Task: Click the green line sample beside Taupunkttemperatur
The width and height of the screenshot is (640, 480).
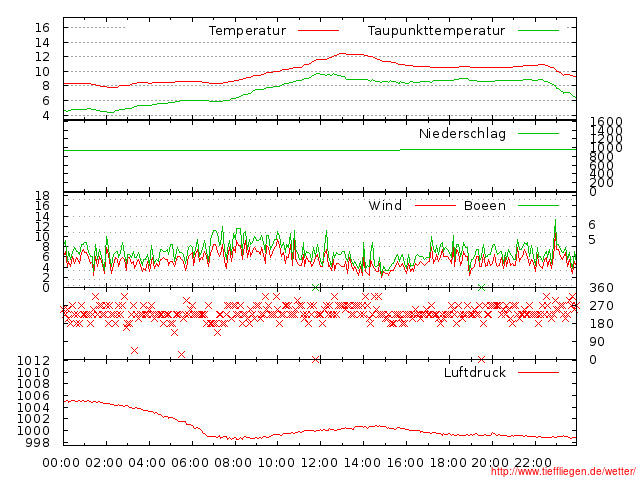Action: [x=539, y=31]
